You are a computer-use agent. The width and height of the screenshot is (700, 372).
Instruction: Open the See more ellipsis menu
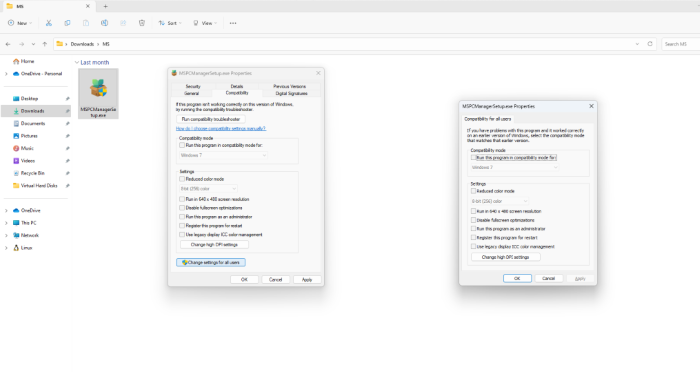click(x=233, y=23)
